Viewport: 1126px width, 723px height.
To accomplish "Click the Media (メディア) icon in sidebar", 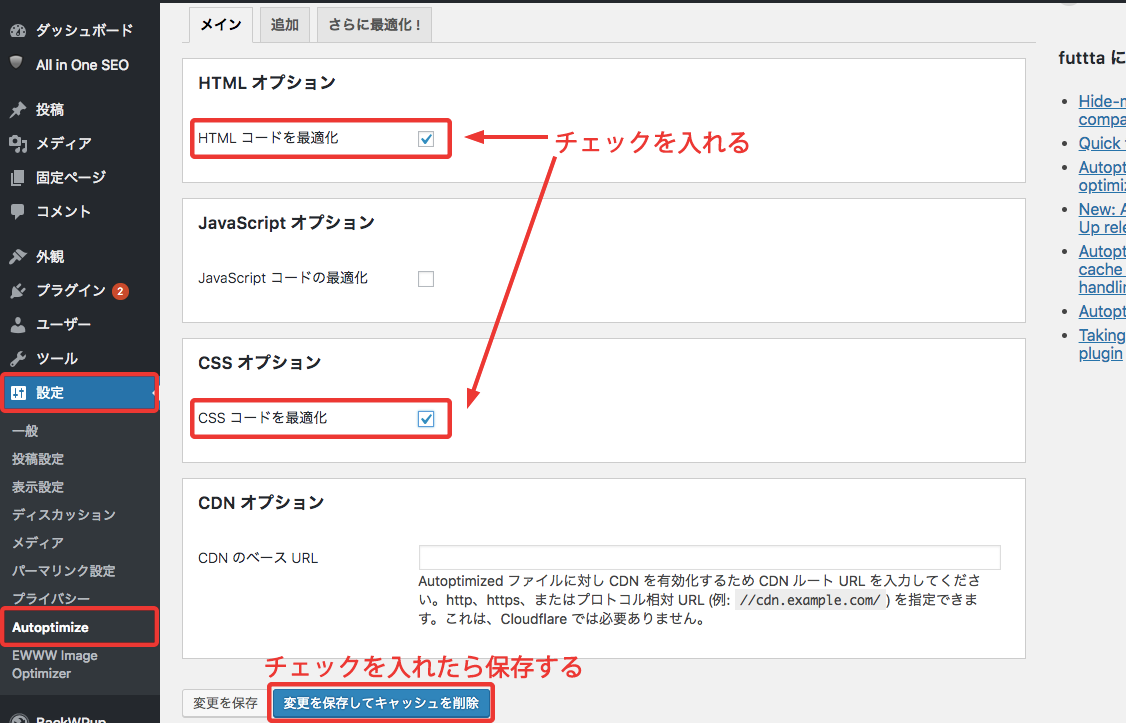I will click(17, 144).
